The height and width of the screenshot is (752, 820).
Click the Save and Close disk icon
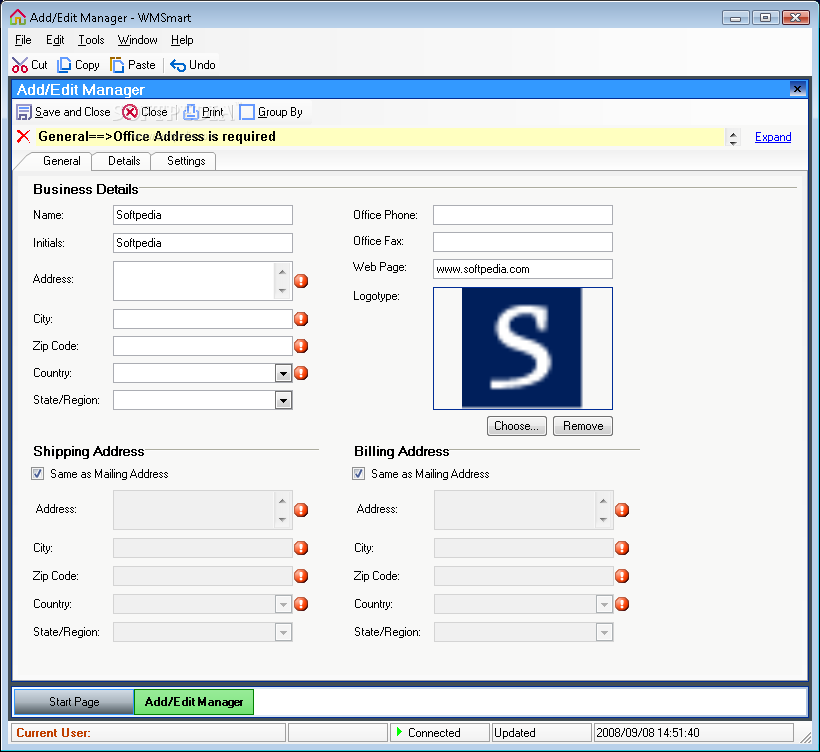click(x=24, y=112)
